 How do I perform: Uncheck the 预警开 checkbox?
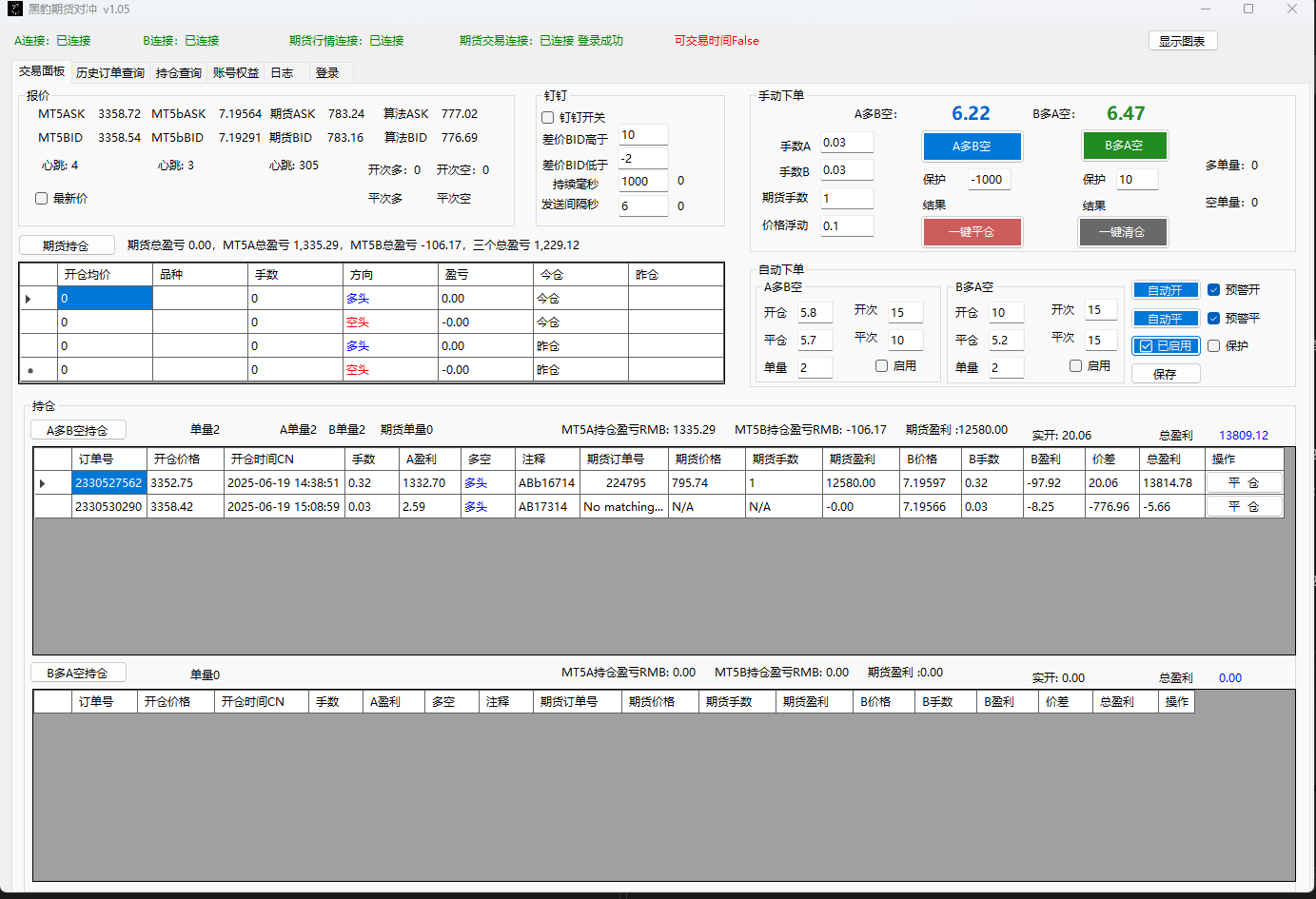point(1213,290)
